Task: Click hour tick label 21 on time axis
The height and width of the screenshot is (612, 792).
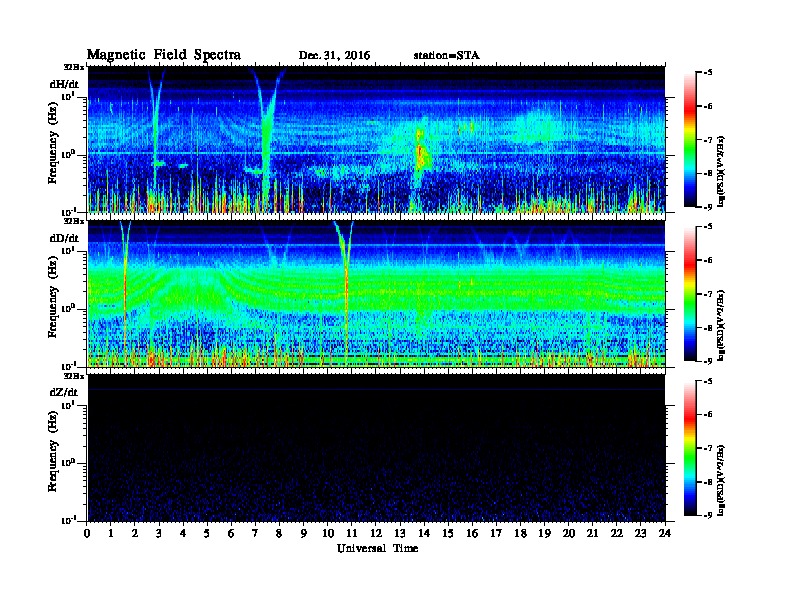Action: coord(592,533)
